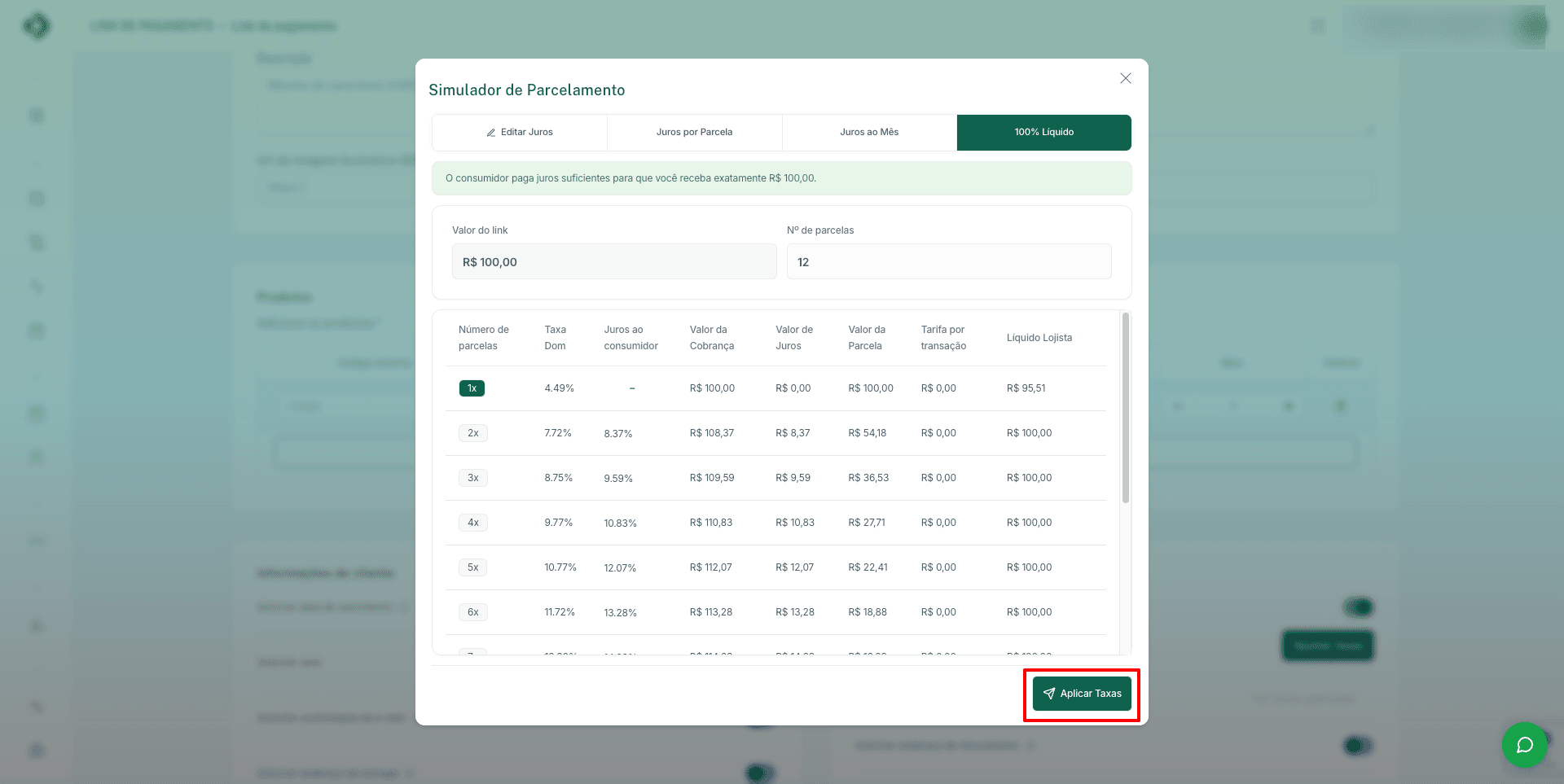Click the pencil icon beside Editar Juros

(491, 133)
